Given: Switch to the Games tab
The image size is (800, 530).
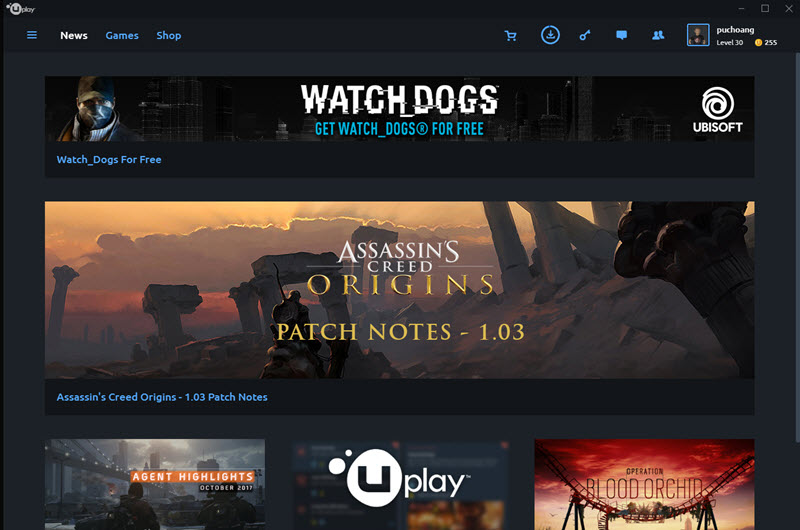Looking at the screenshot, I should click(122, 35).
